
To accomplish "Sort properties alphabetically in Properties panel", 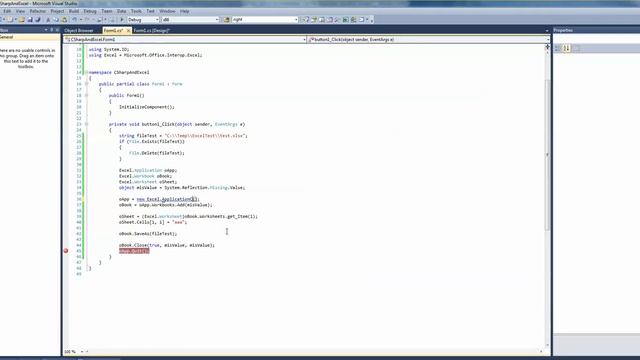I will tap(567, 48).
